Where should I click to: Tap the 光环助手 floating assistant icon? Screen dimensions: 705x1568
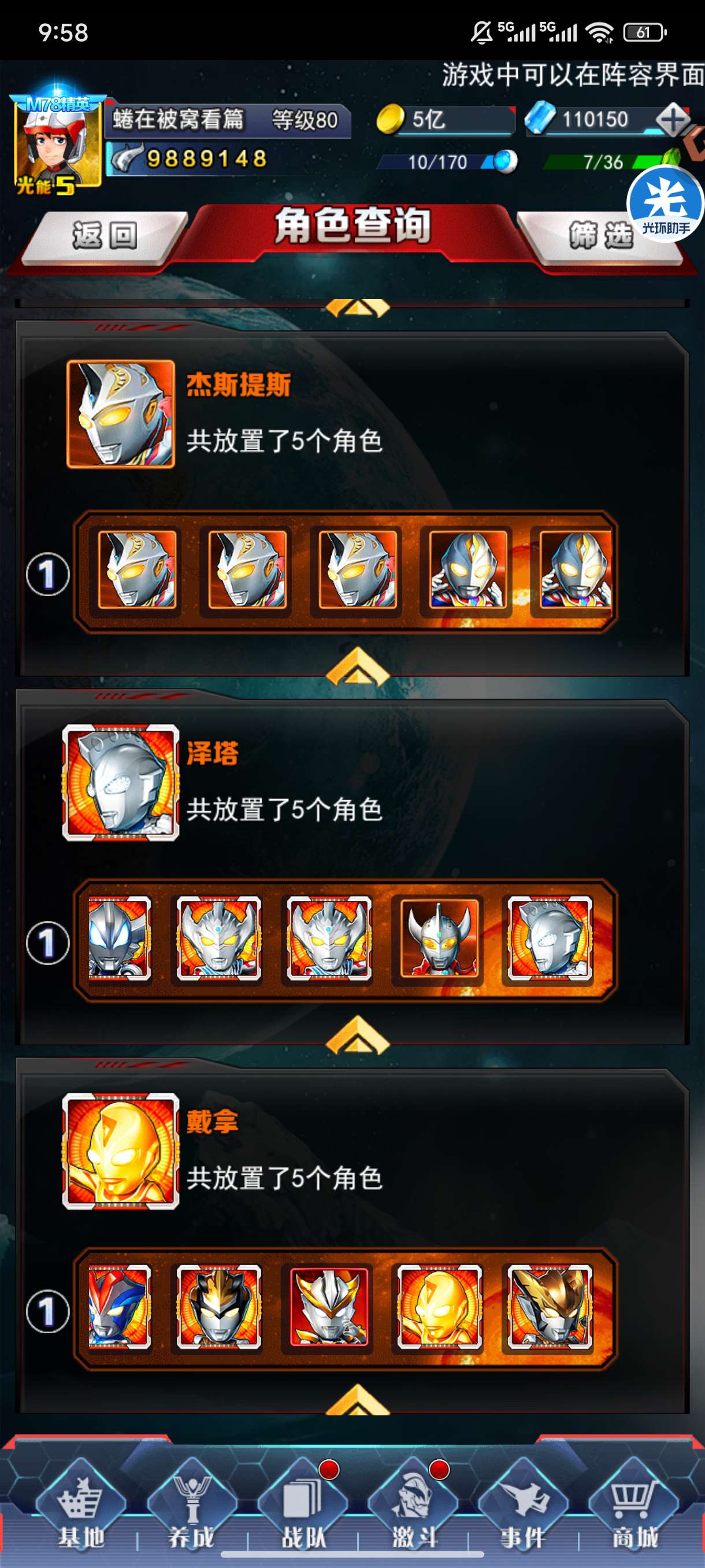[666, 204]
